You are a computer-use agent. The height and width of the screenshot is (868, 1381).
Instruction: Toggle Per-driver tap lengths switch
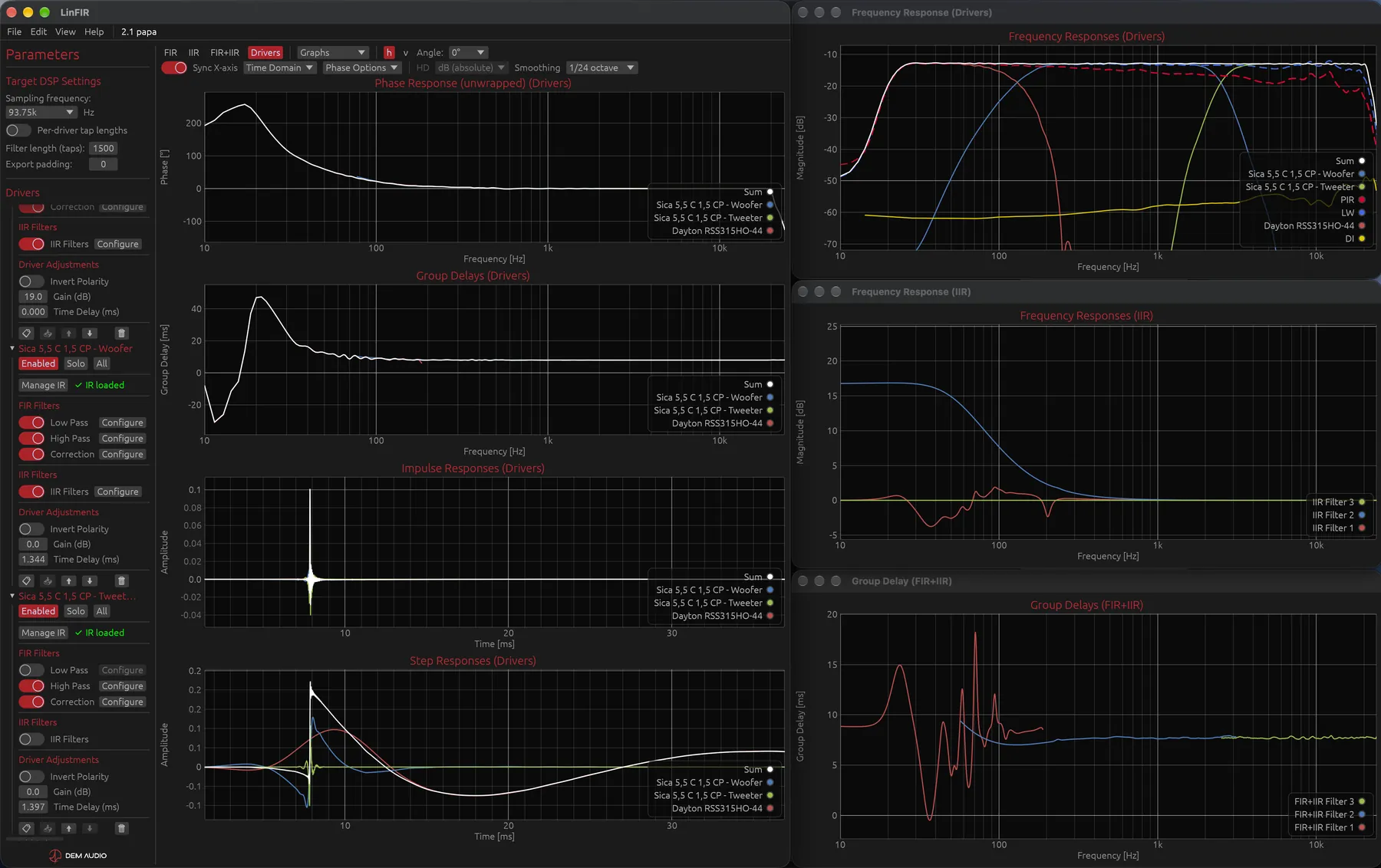click(18, 130)
